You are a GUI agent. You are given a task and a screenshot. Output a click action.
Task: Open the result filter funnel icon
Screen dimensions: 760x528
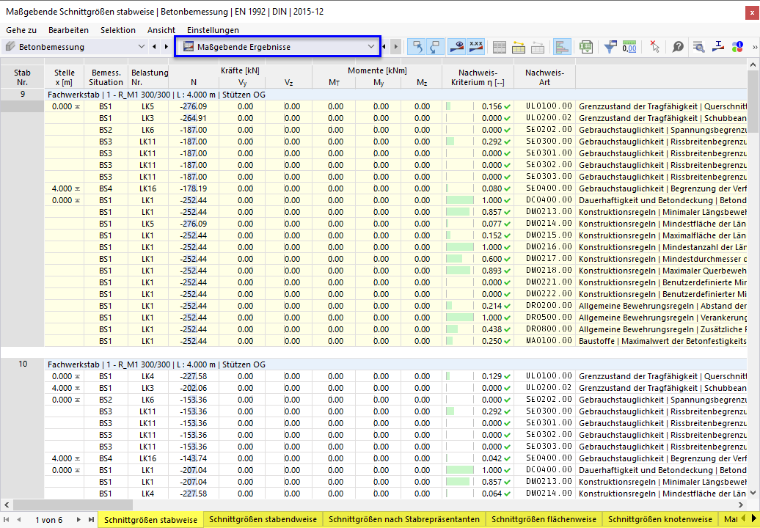coord(610,47)
